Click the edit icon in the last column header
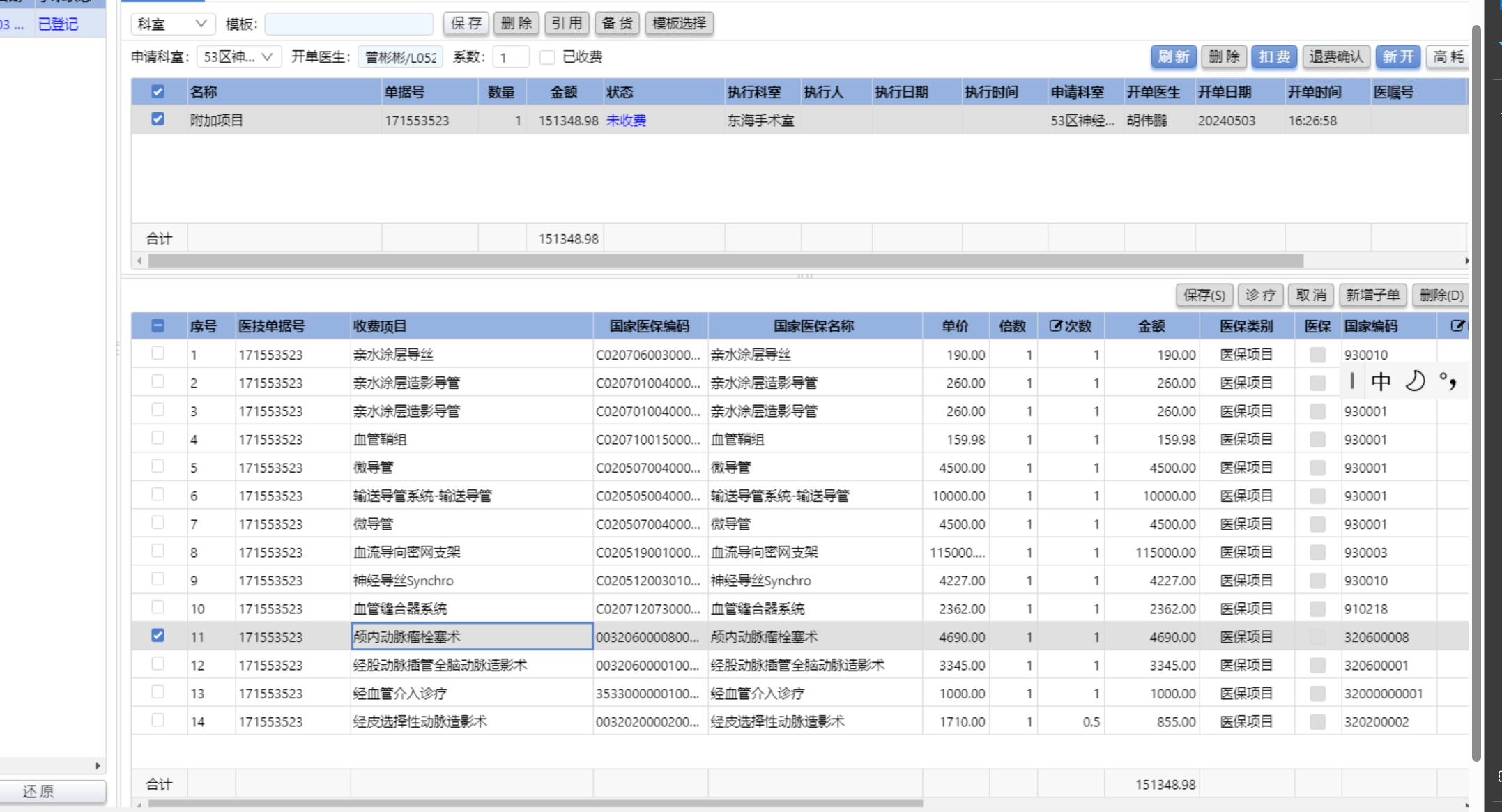 1457,326
